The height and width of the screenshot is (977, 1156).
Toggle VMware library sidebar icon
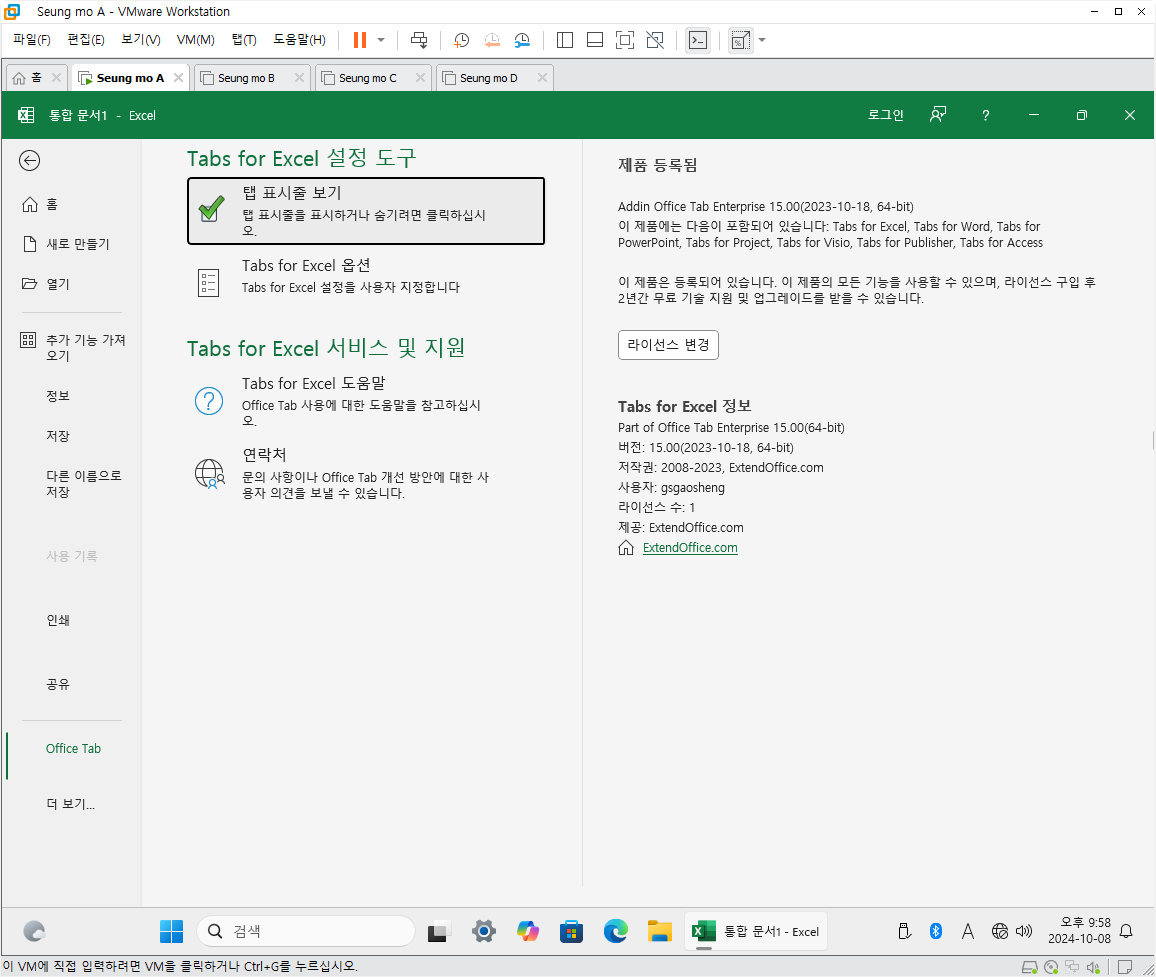coord(565,40)
